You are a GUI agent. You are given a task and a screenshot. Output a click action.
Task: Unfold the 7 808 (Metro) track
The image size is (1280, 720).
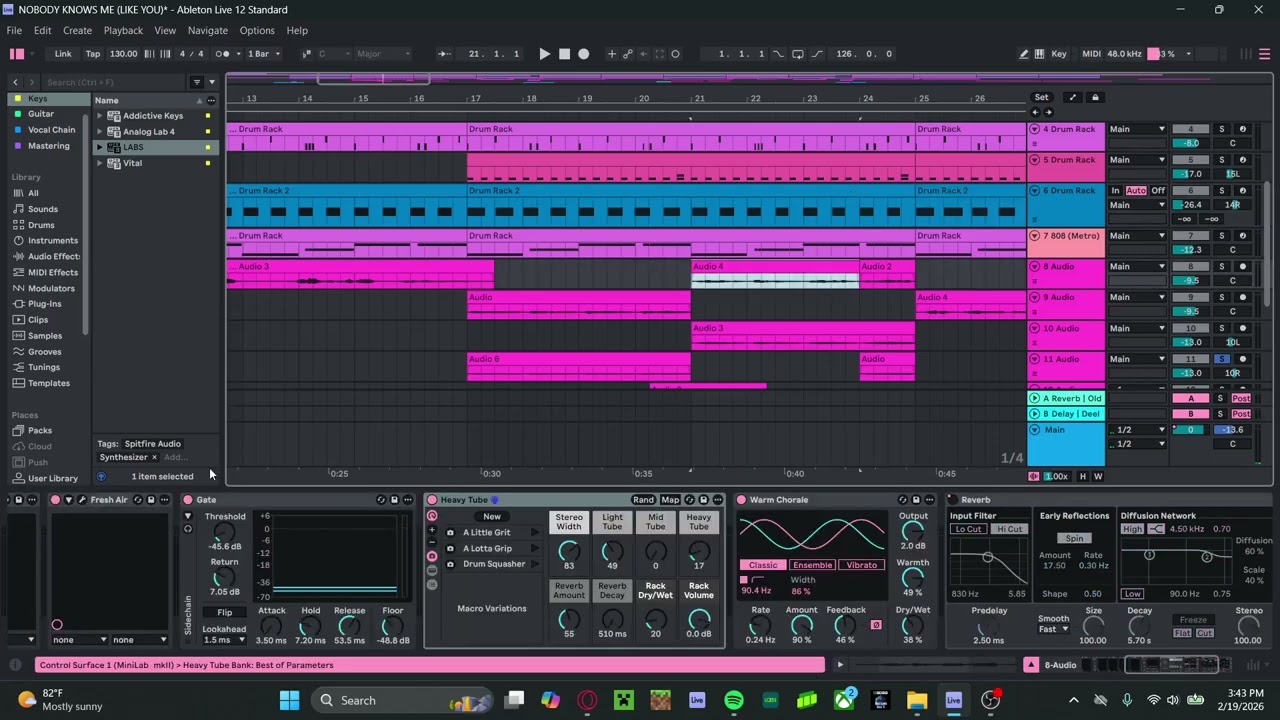pyautogui.click(x=1034, y=236)
